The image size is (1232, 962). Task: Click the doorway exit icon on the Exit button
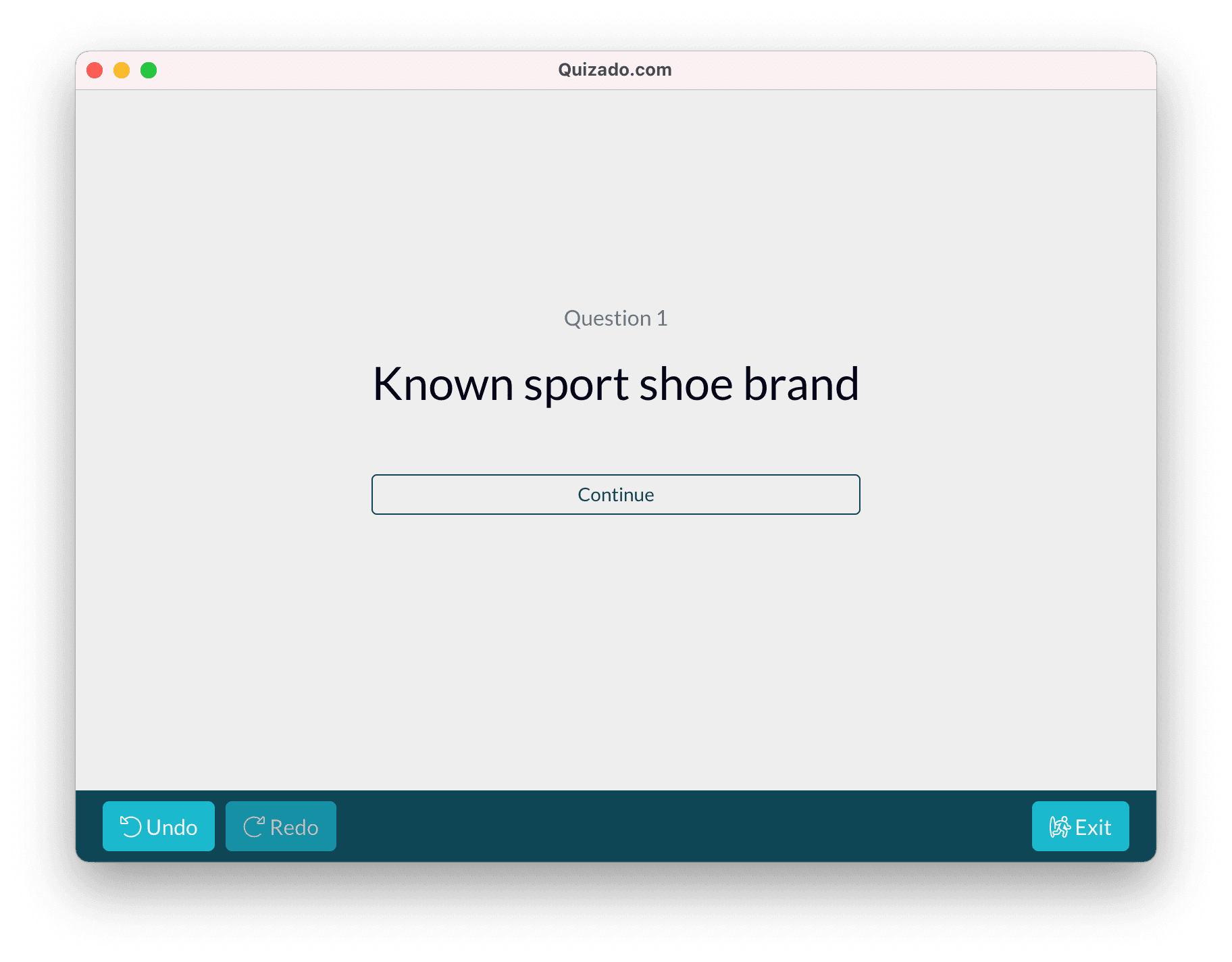coord(1059,826)
